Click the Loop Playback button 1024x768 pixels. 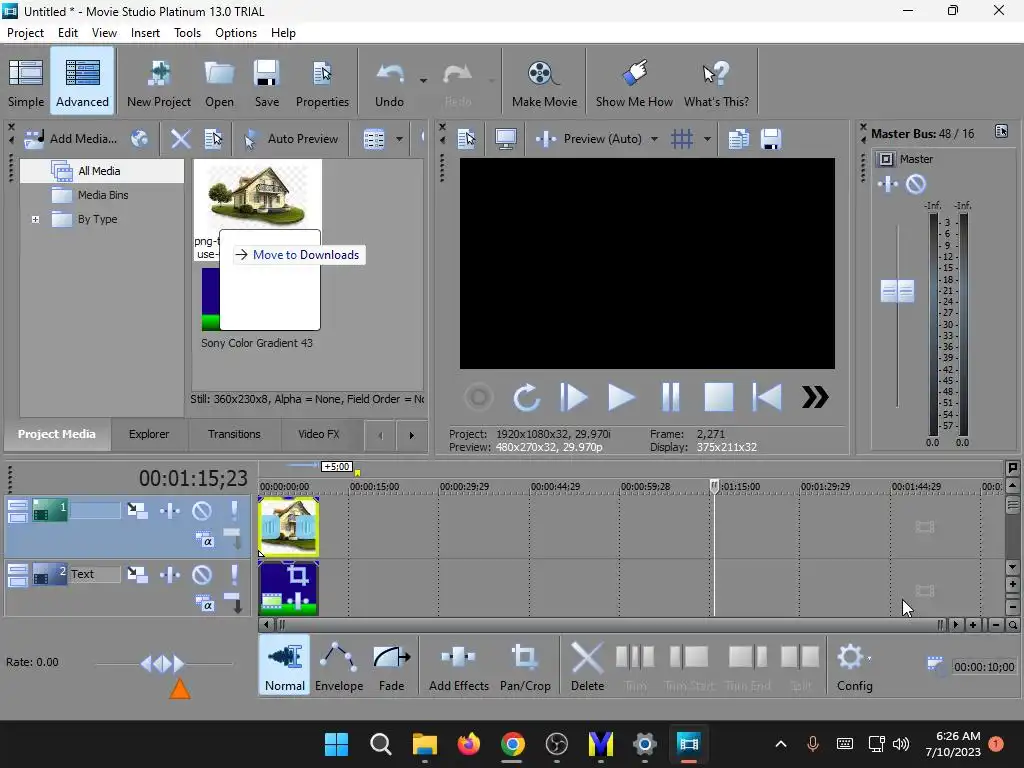click(526, 397)
